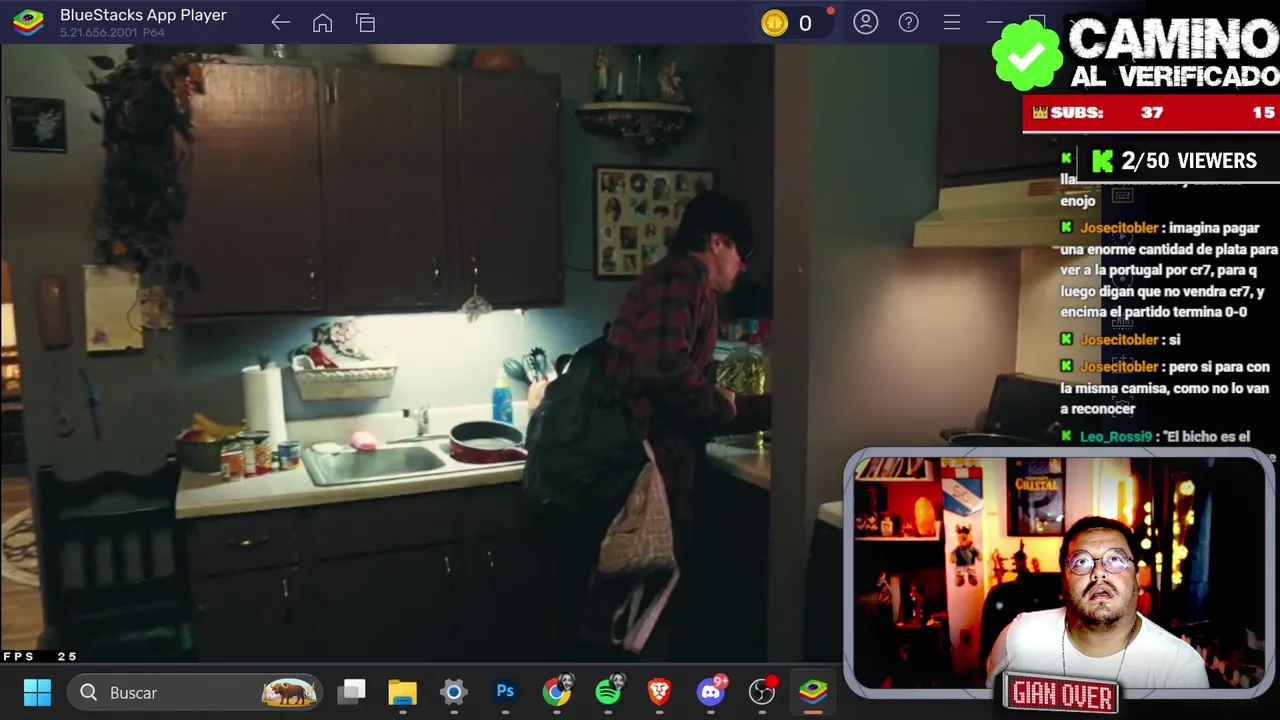Open File Explorer from taskbar

click(402, 692)
